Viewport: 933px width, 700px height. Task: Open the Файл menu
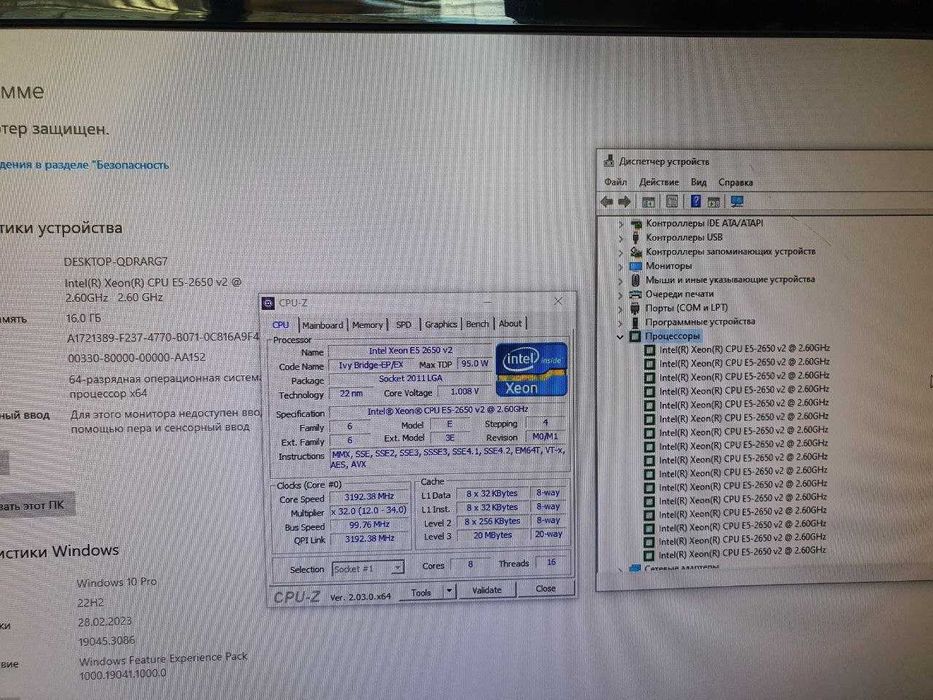click(616, 182)
